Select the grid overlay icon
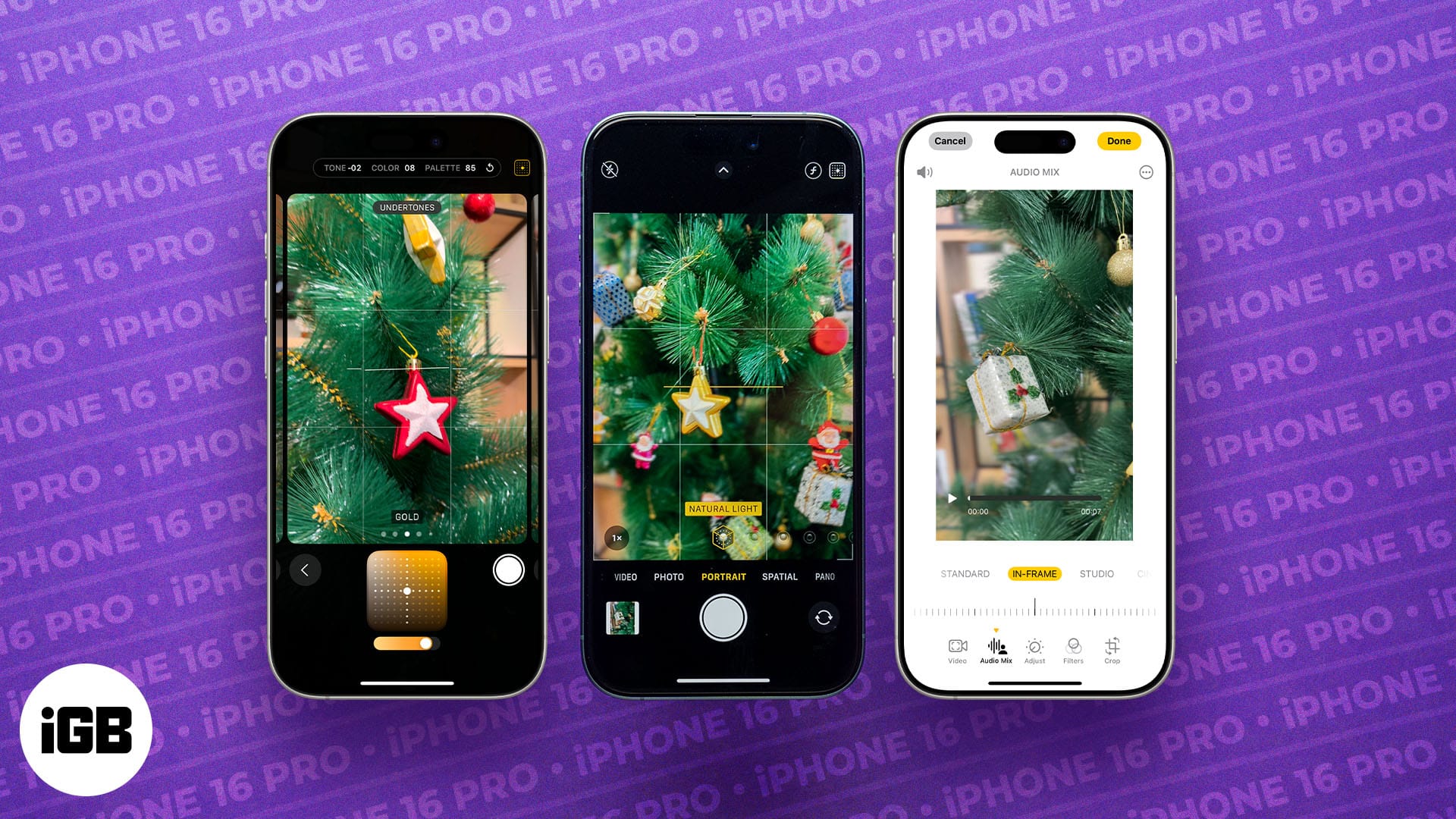 (839, 170)
